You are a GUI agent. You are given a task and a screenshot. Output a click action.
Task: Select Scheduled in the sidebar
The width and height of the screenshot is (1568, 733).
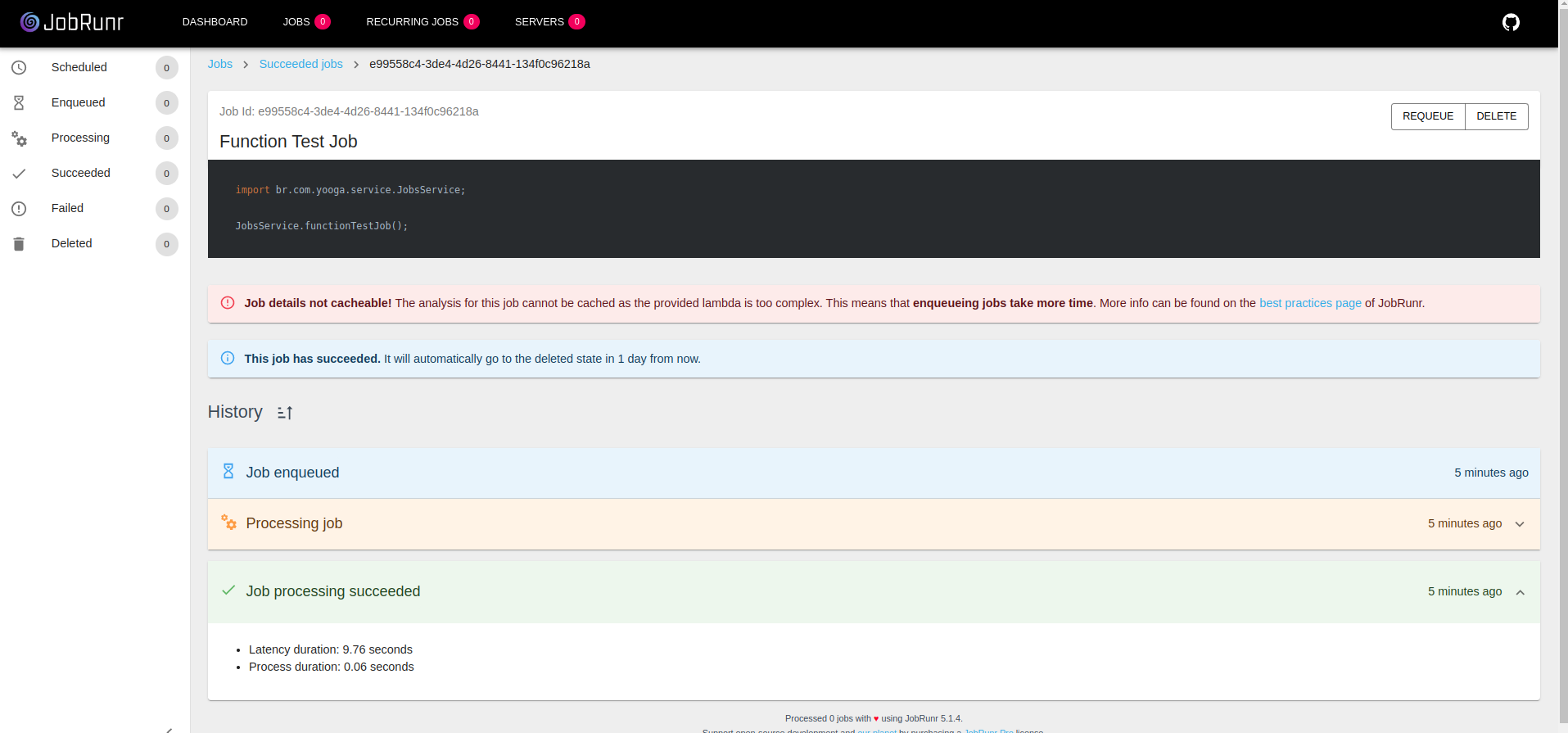[95, 67]
